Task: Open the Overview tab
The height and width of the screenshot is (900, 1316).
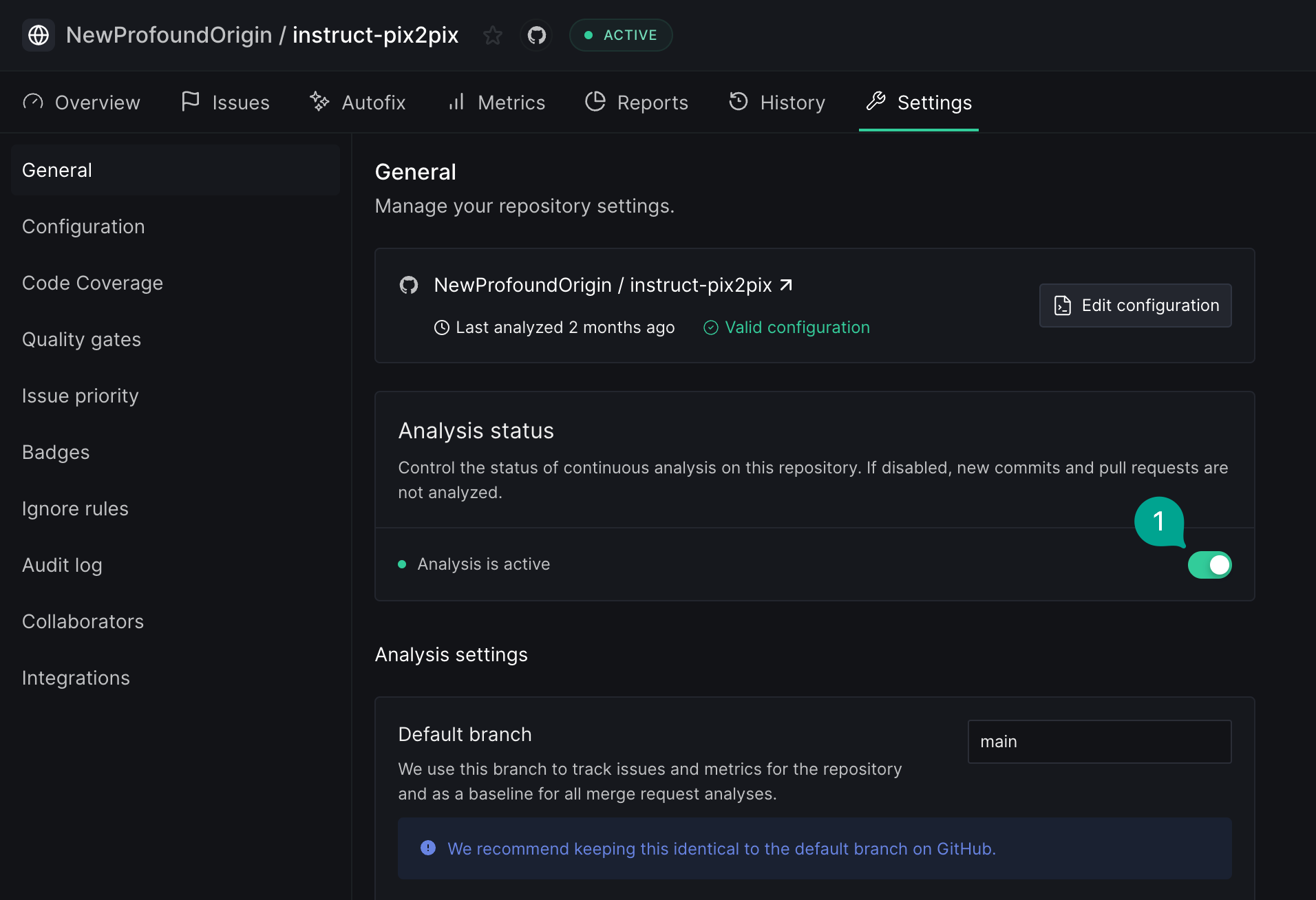Action: pyautogui.click(x=82, y=103)
